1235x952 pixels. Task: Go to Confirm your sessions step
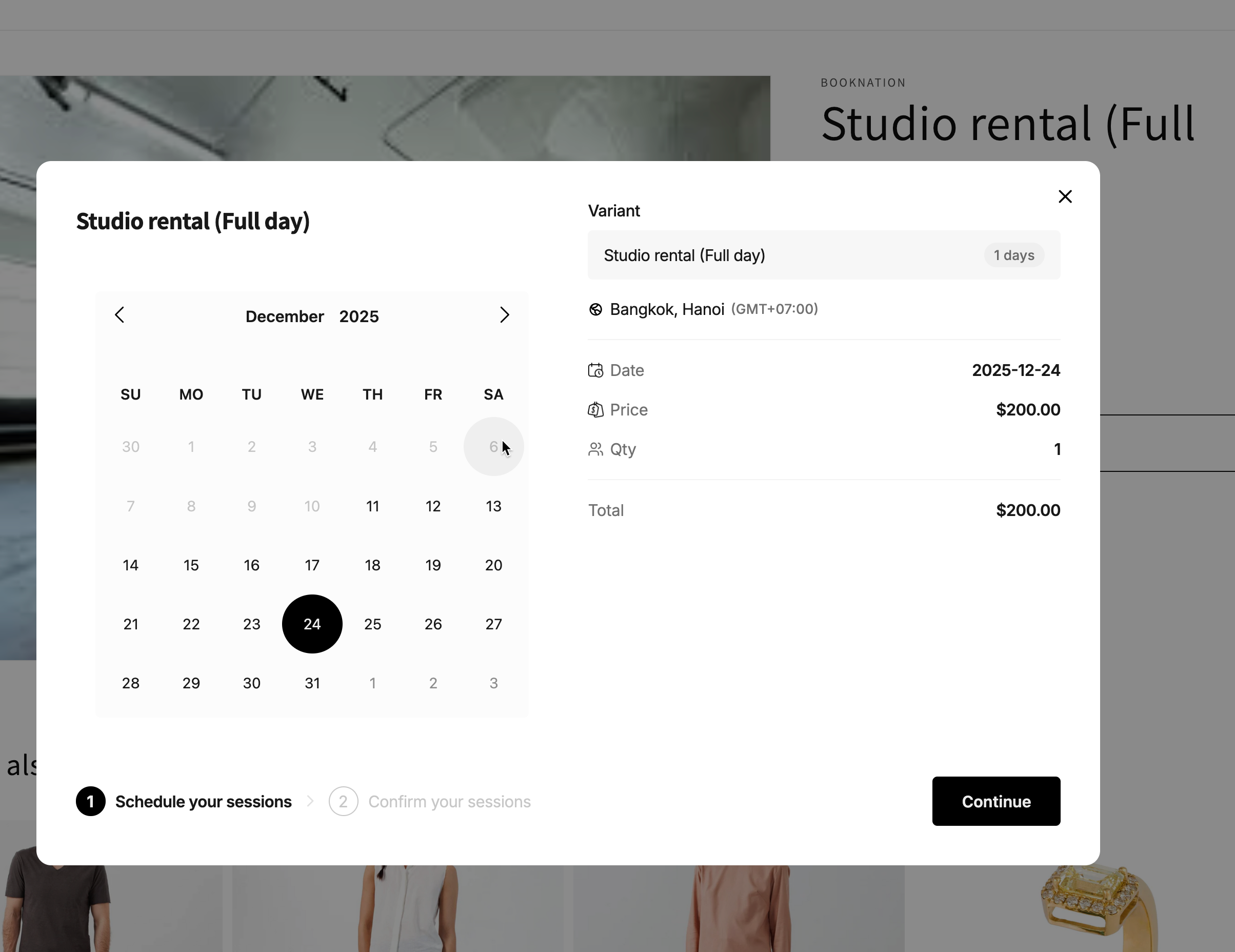[449, 802]
